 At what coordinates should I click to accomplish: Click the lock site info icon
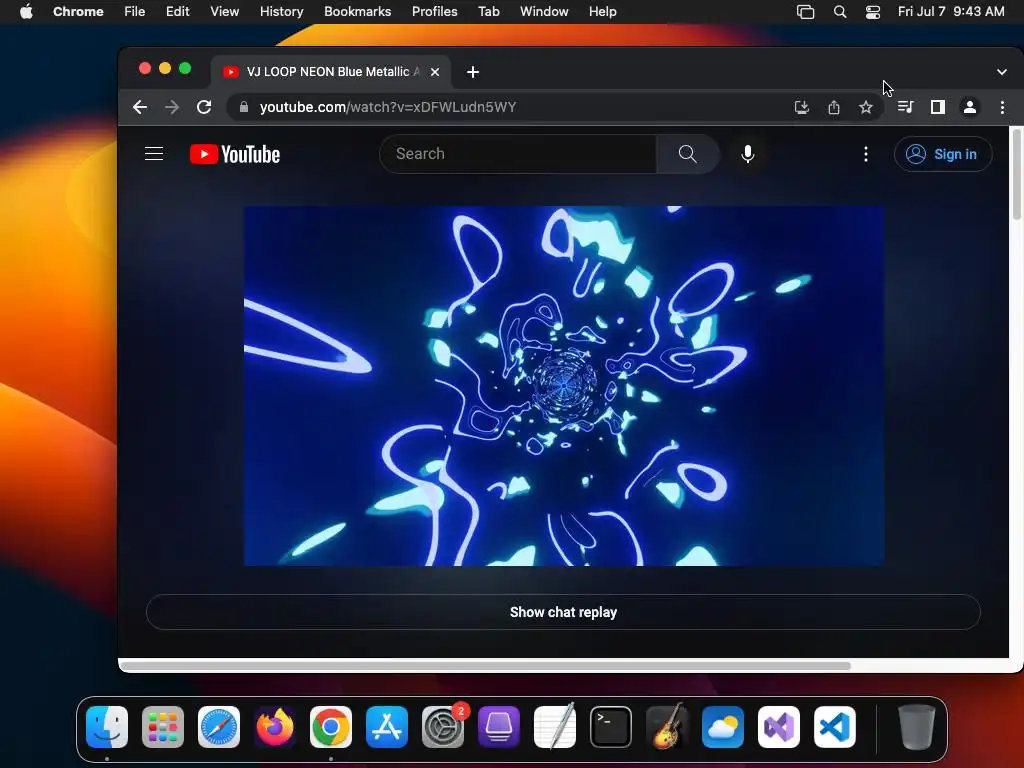pos(244,107)
